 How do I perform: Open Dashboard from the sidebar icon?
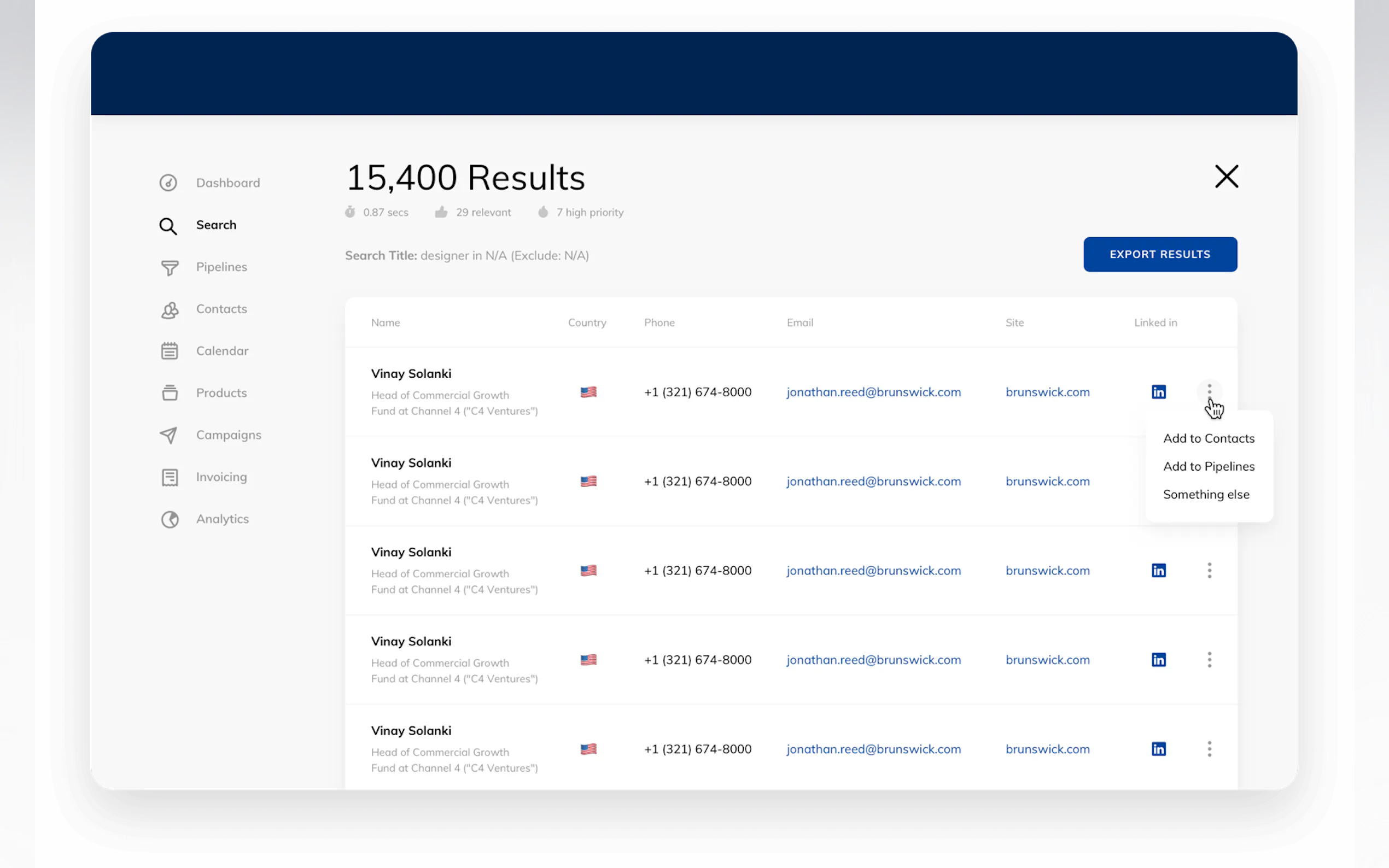pos(168,183)
